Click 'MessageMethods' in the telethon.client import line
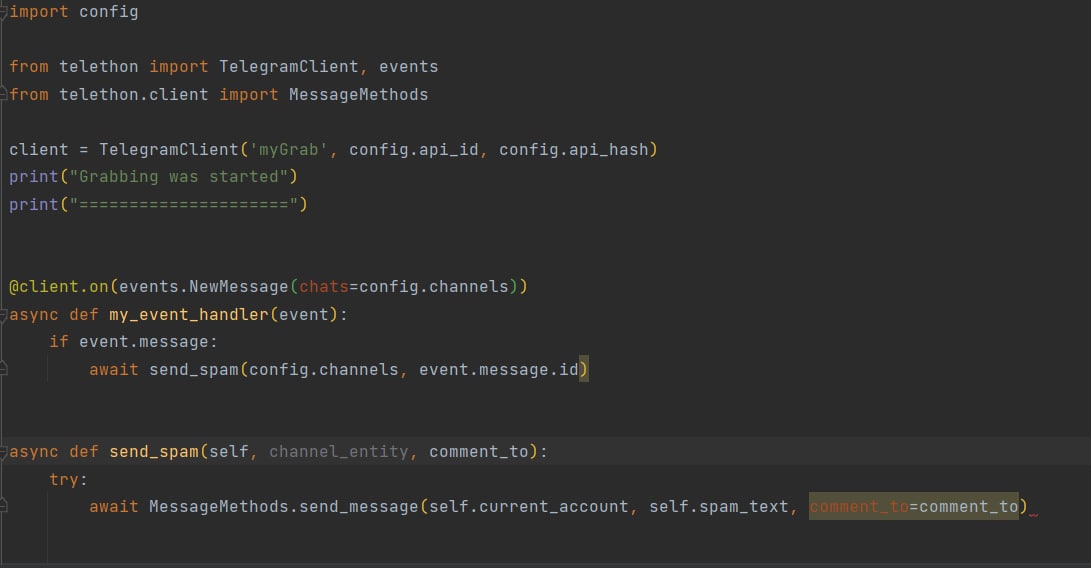The height and width of the screenshot is (568, 1091). [358, 95]
